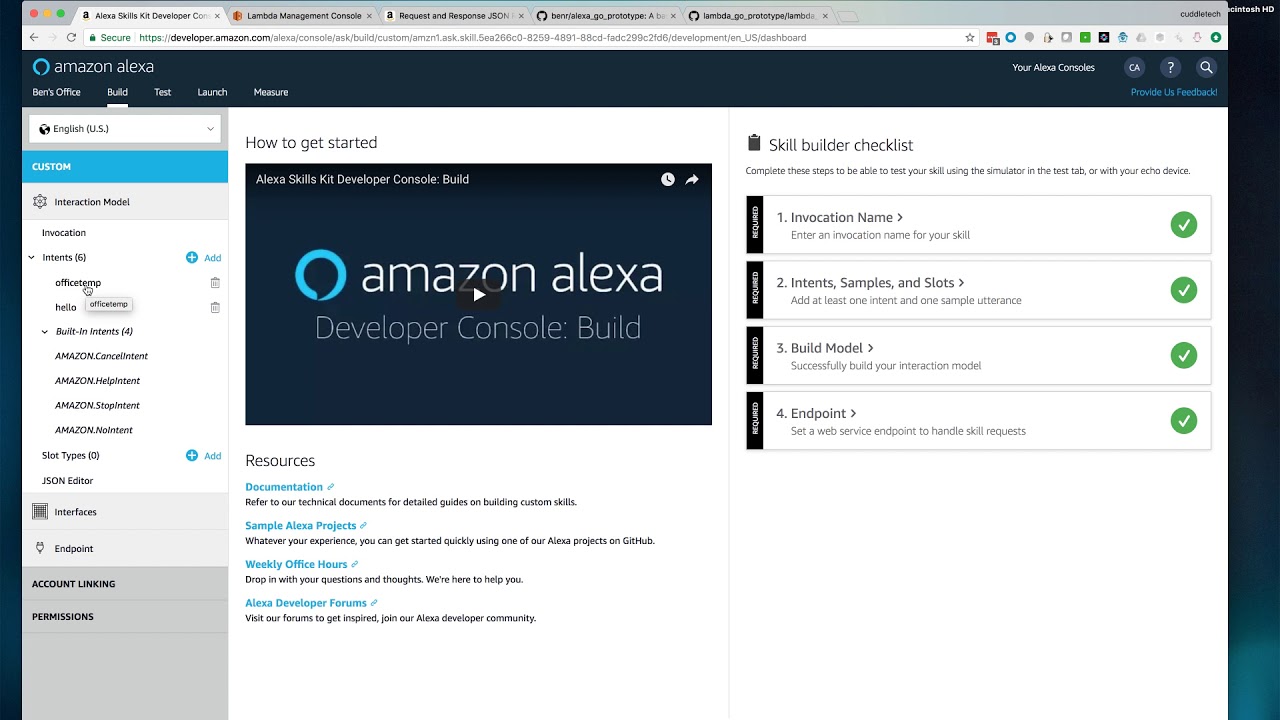The image size is (1280, 720).
Task: Play the Developer Console Build video
Action: click(x=479, y=295)
